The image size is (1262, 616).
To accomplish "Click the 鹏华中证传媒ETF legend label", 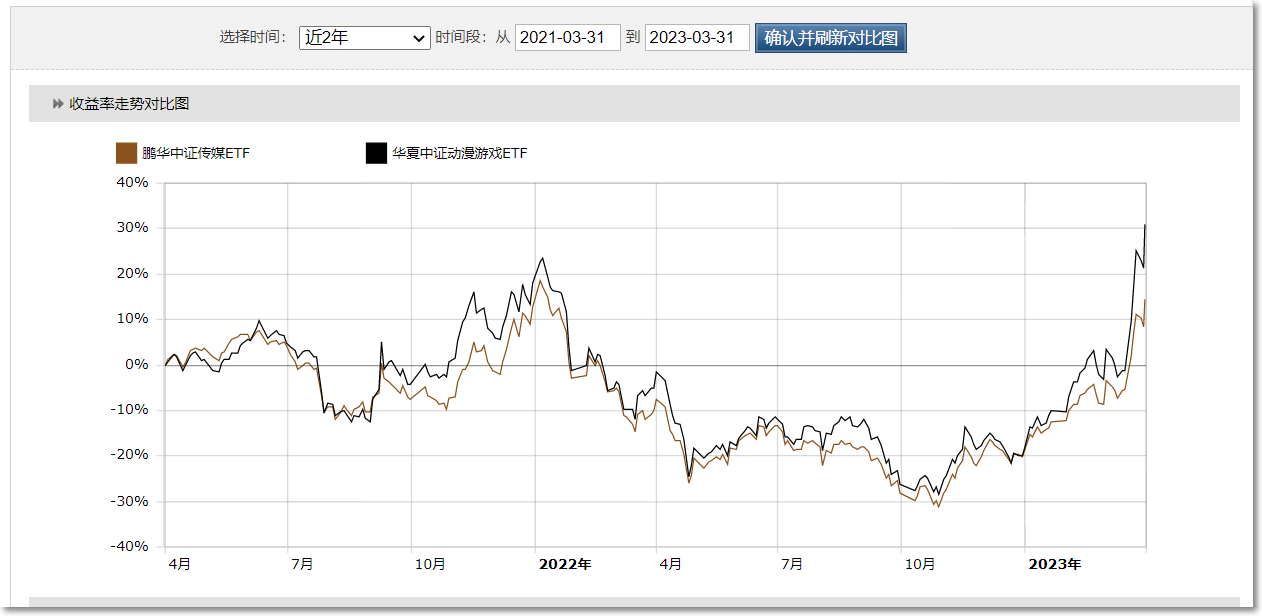I will coord(195,153).
